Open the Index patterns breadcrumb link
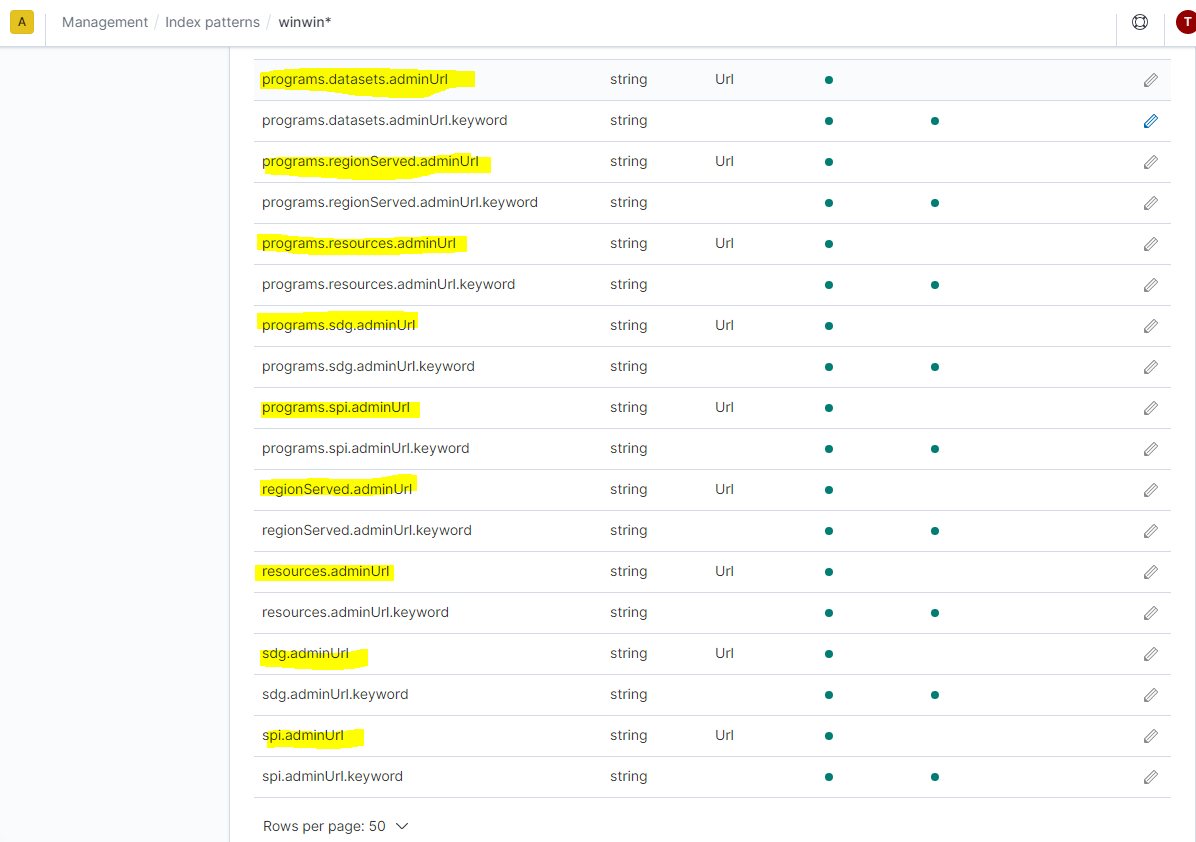 pyautogui.click(x=212, y=21)
